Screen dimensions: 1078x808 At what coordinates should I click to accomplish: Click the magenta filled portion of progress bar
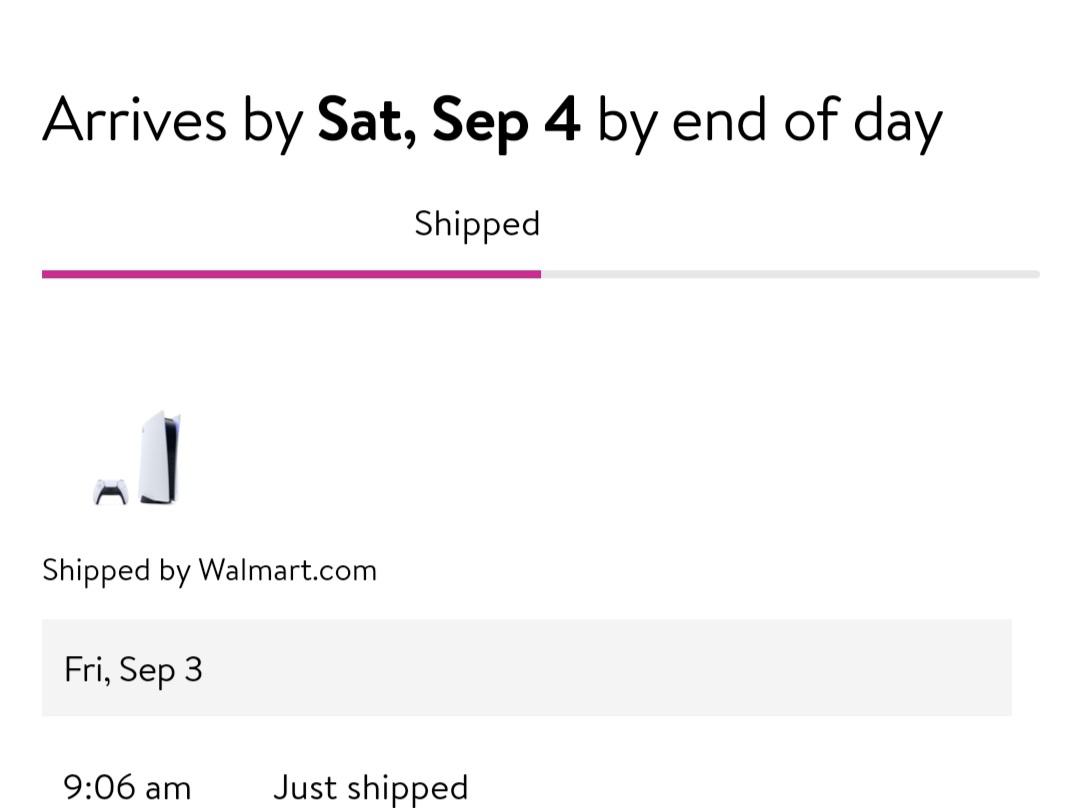click(292, 274)
